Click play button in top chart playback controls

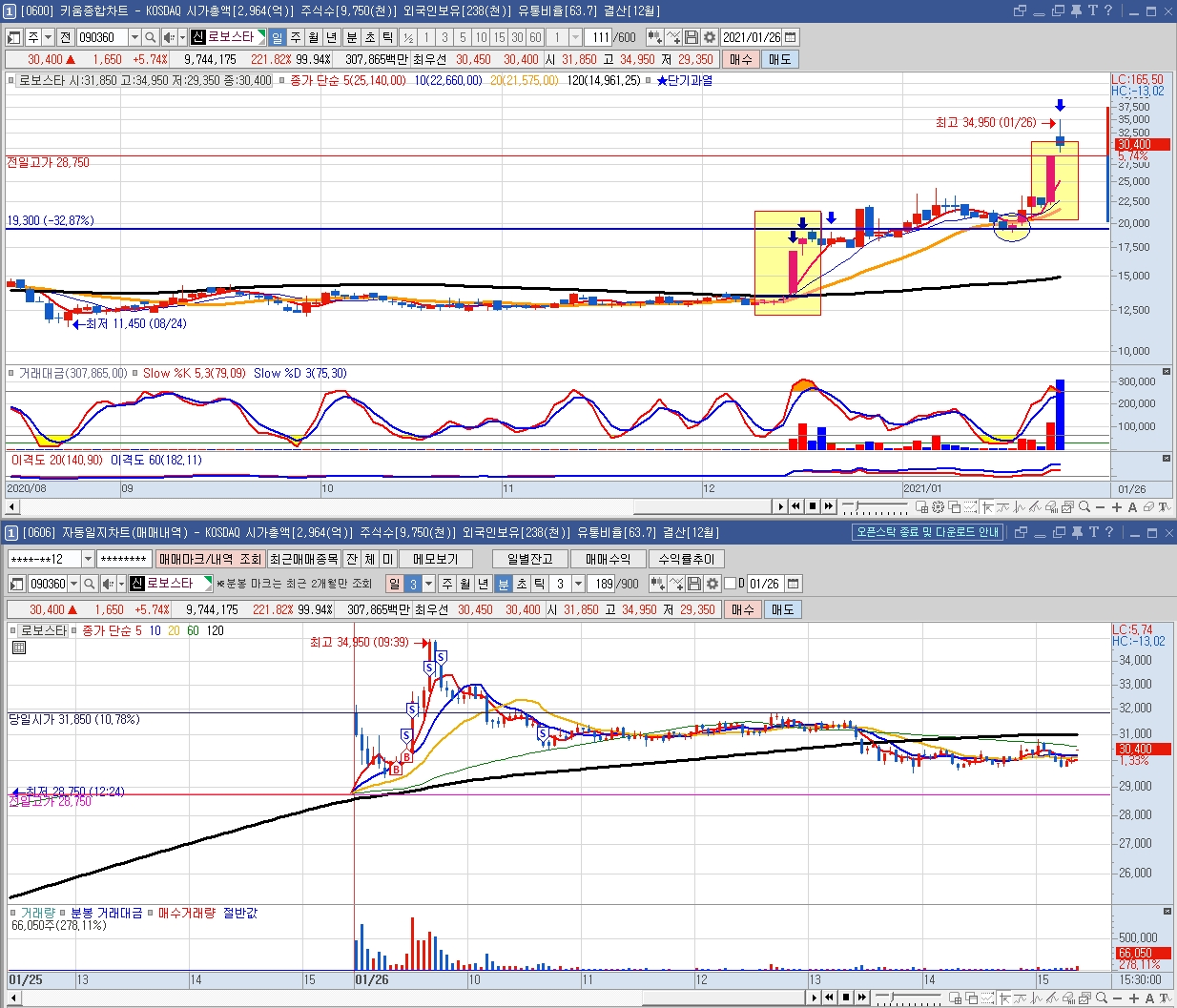(781, 506)
